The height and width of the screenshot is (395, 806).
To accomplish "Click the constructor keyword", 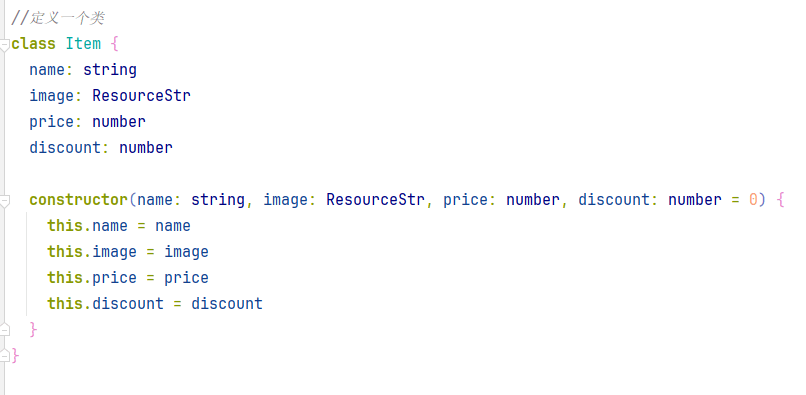I will click(79, 200).
